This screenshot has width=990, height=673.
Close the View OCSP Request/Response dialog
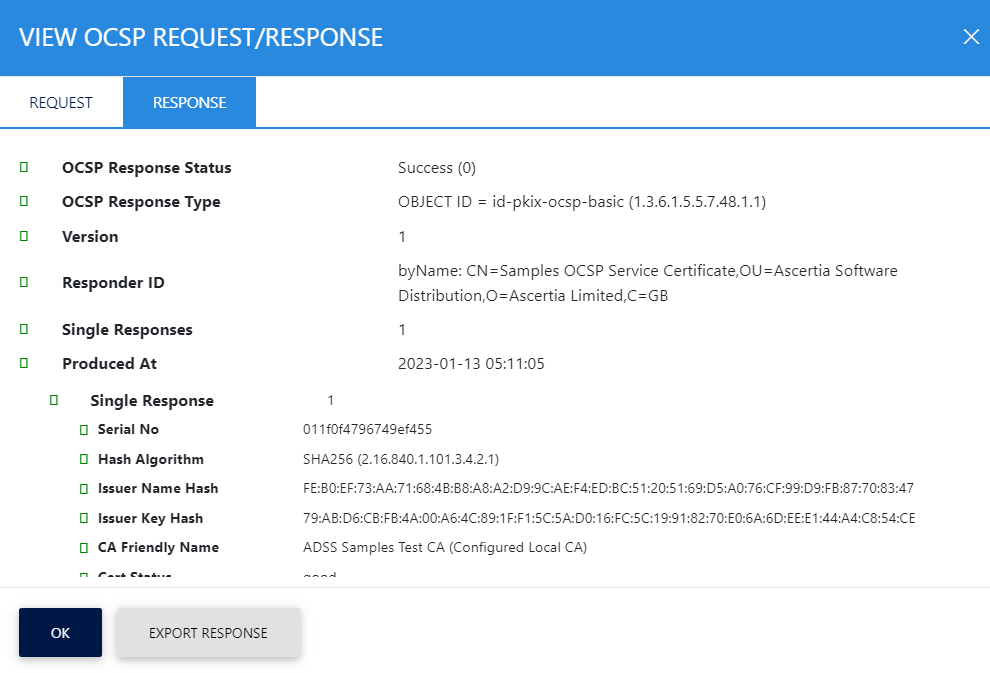tap(970, 37)
